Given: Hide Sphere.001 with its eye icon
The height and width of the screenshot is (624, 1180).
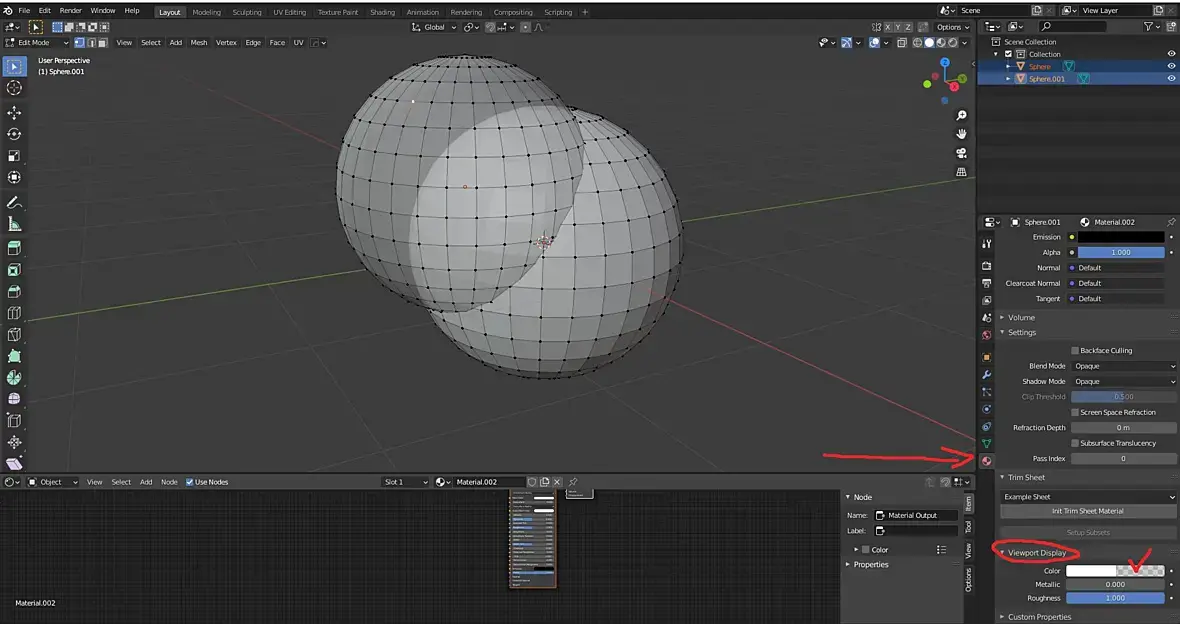Looking at the screenshot, I should pos(1171,79).
